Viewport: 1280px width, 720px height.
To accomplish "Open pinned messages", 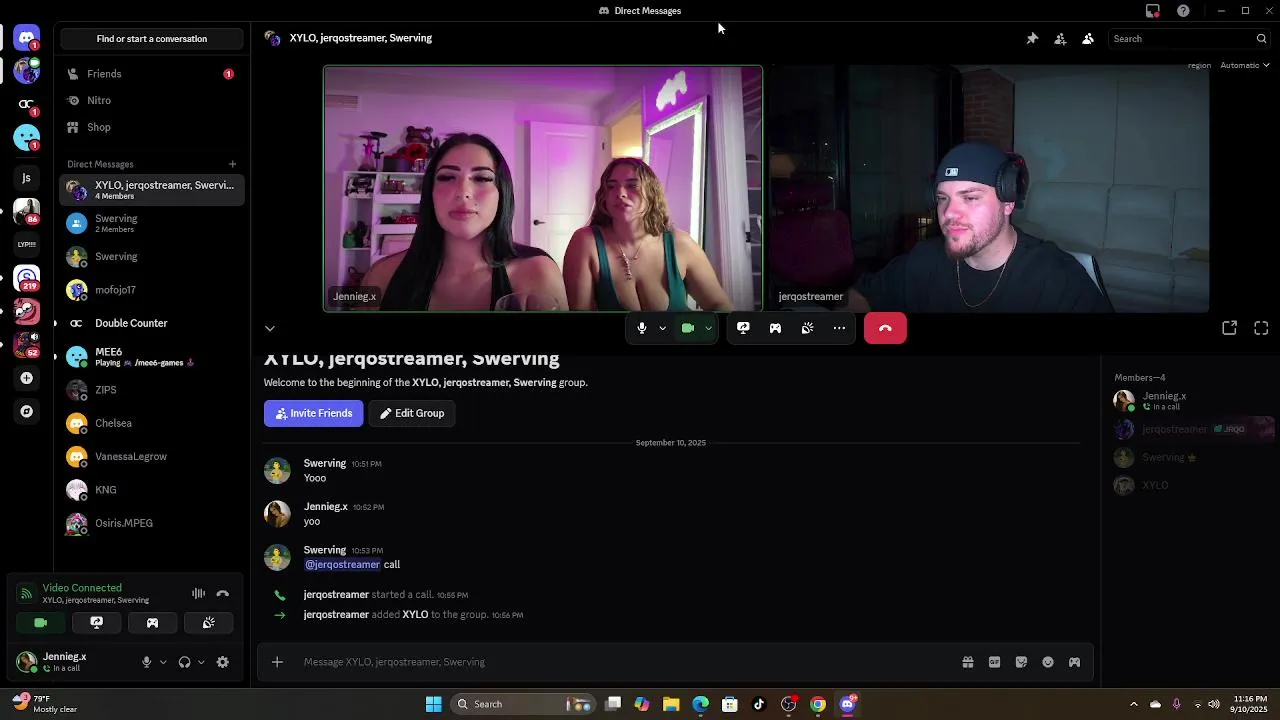I will pos(1032,38).
